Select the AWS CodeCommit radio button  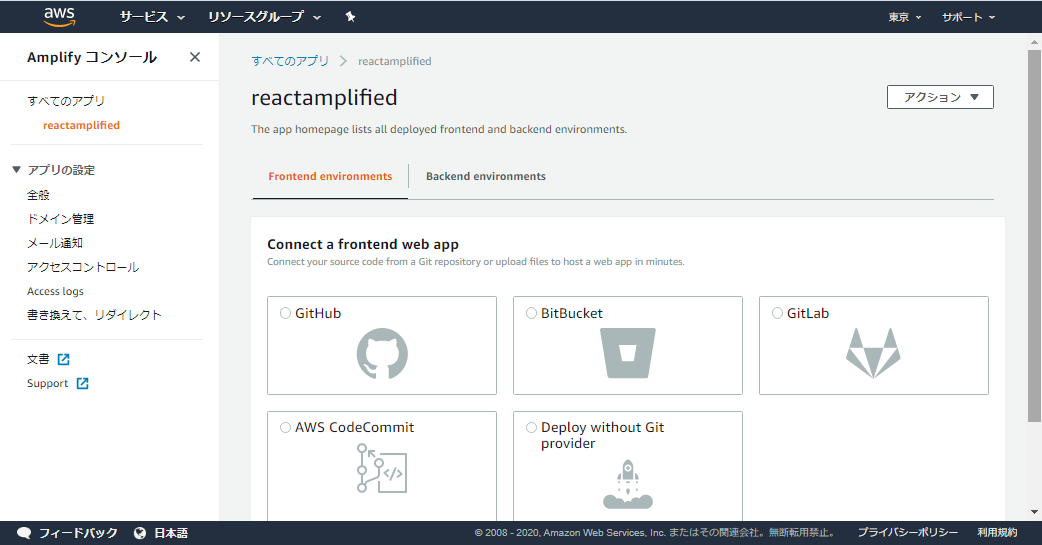pyautogui.click(x=285, y=427)
